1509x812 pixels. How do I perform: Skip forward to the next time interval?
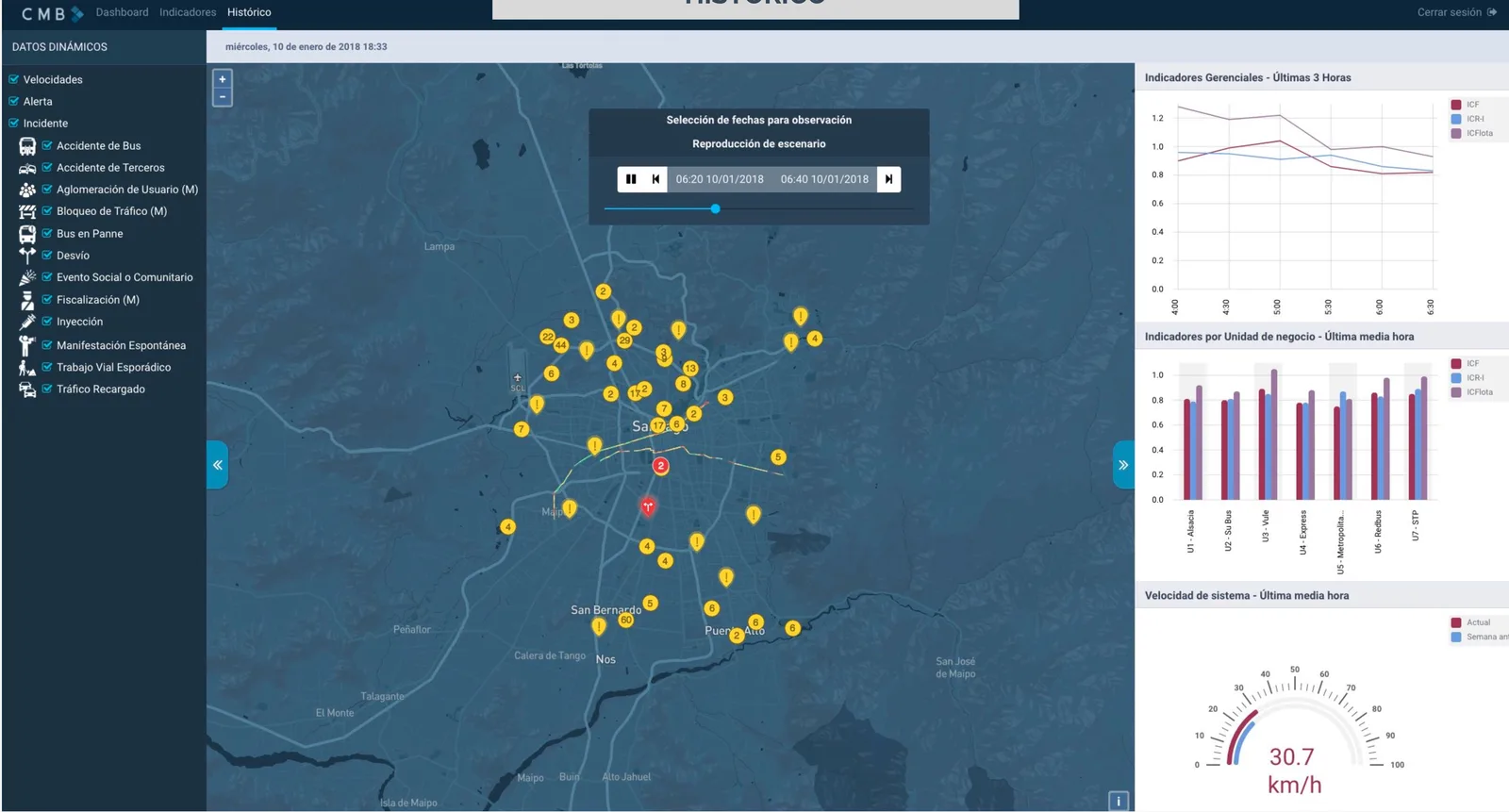pos(888,179)
